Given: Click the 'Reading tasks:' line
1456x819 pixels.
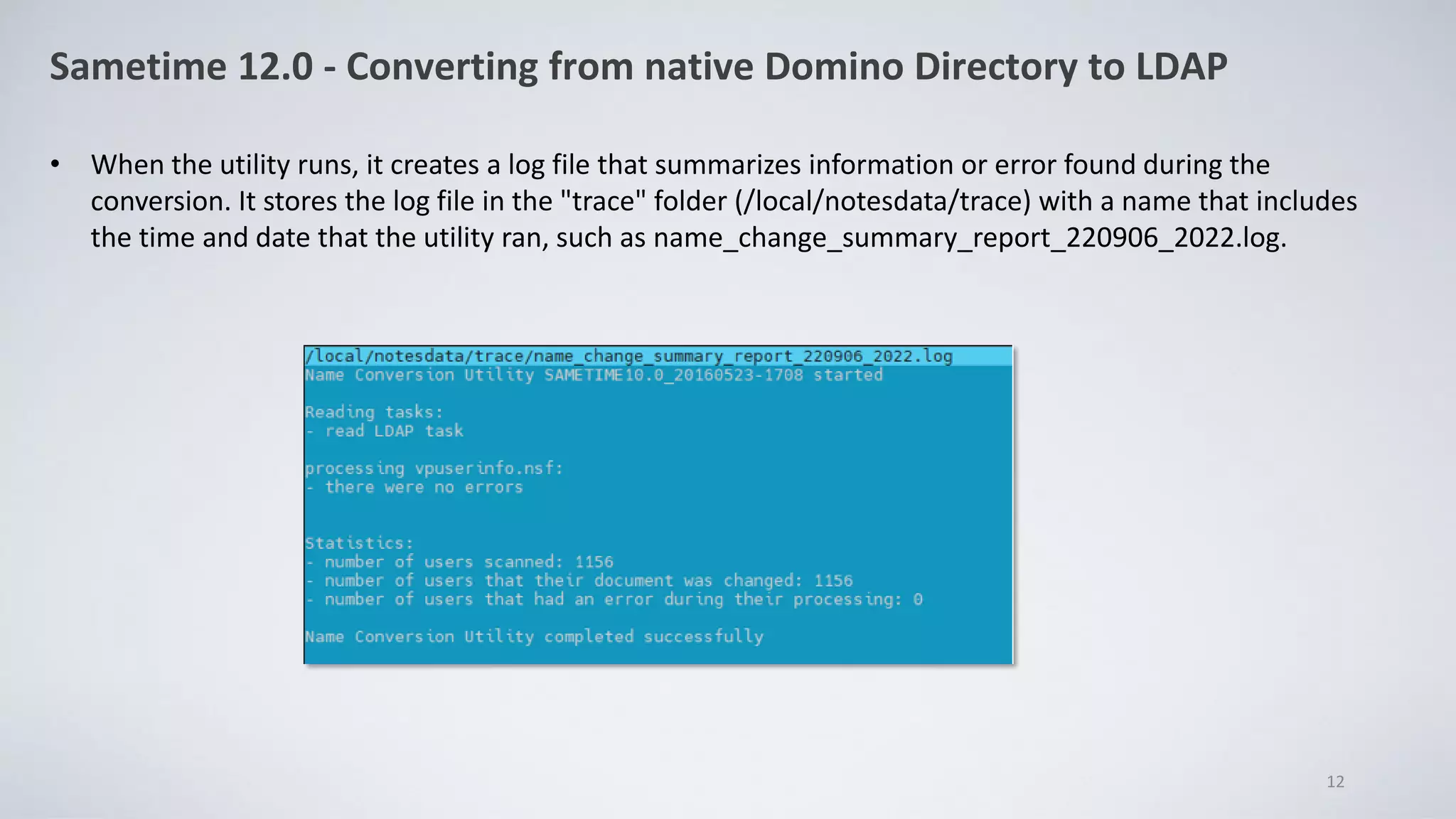Looking at the screenshot, I should pos(374,412).
